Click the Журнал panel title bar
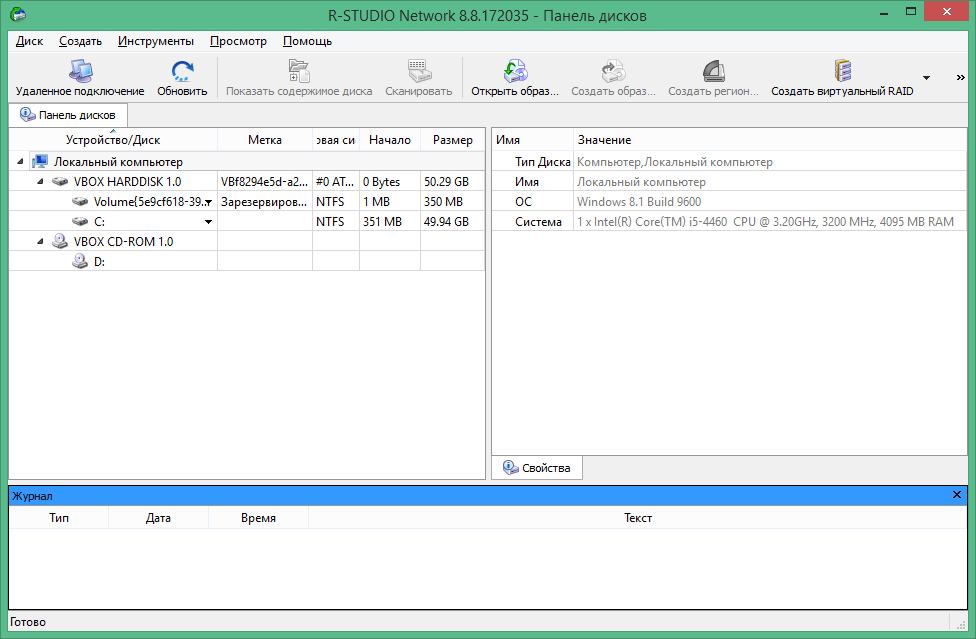 [x=488, y=495]
